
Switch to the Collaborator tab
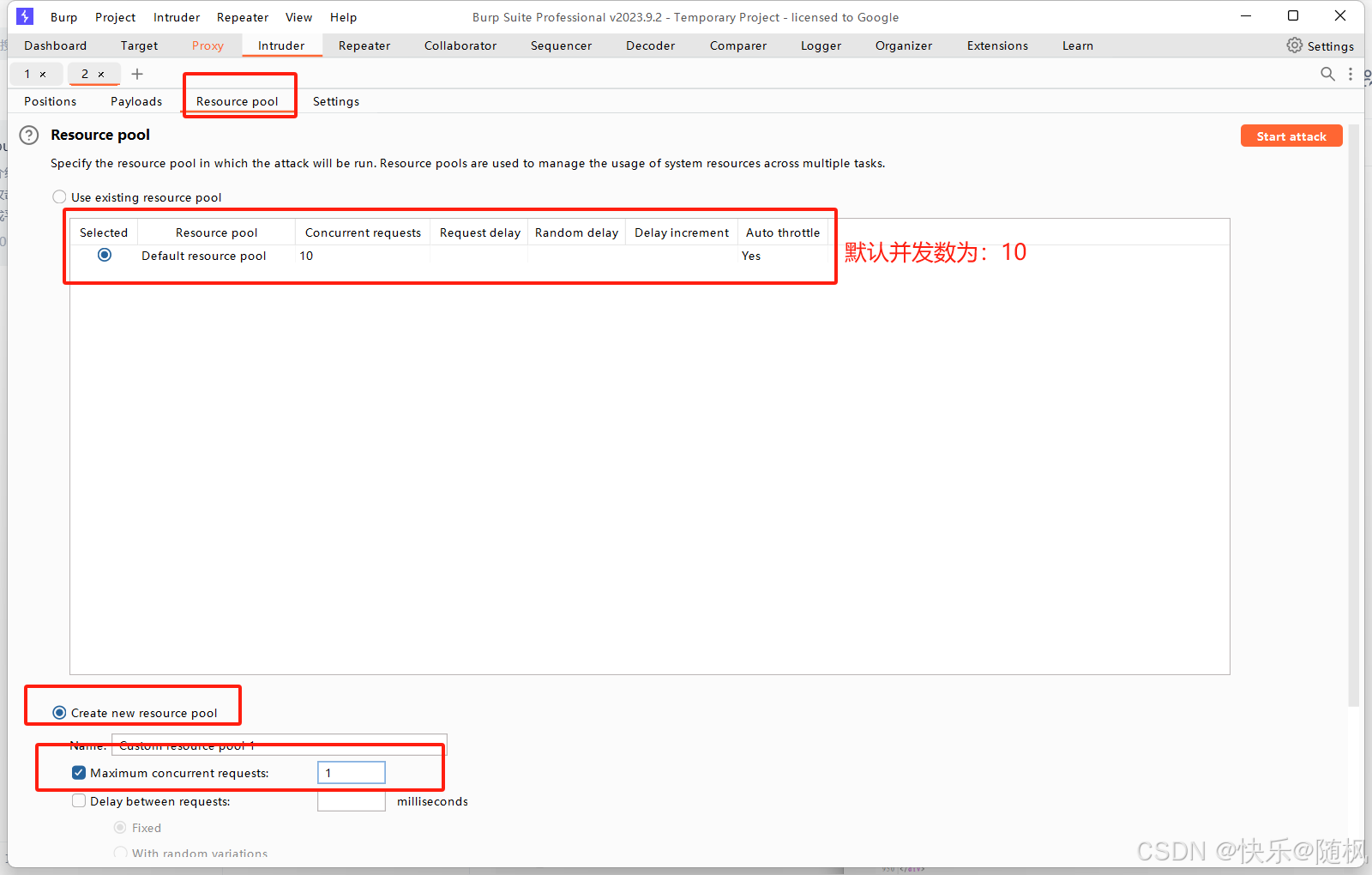pos(460,45)
